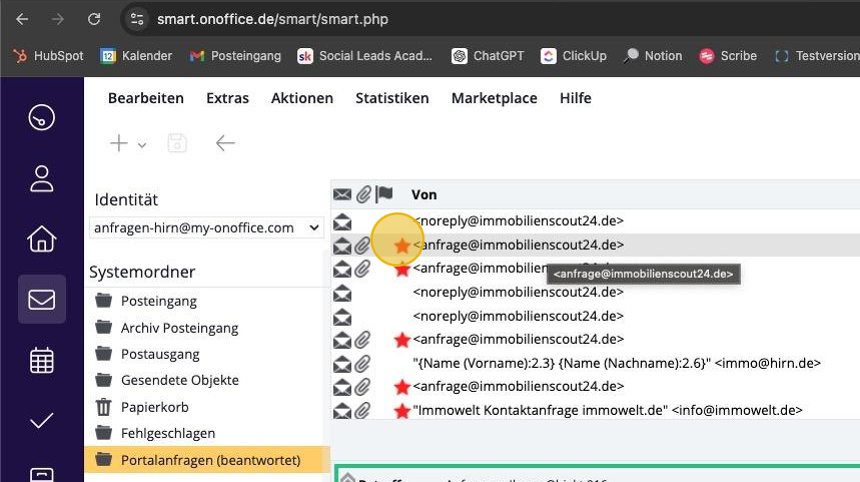Image resolution: width=860 pixels, height=482 pixels.
Task: Open the real estate house icon in sidebar
Action: pyautogui.click(x=41, y=239)
